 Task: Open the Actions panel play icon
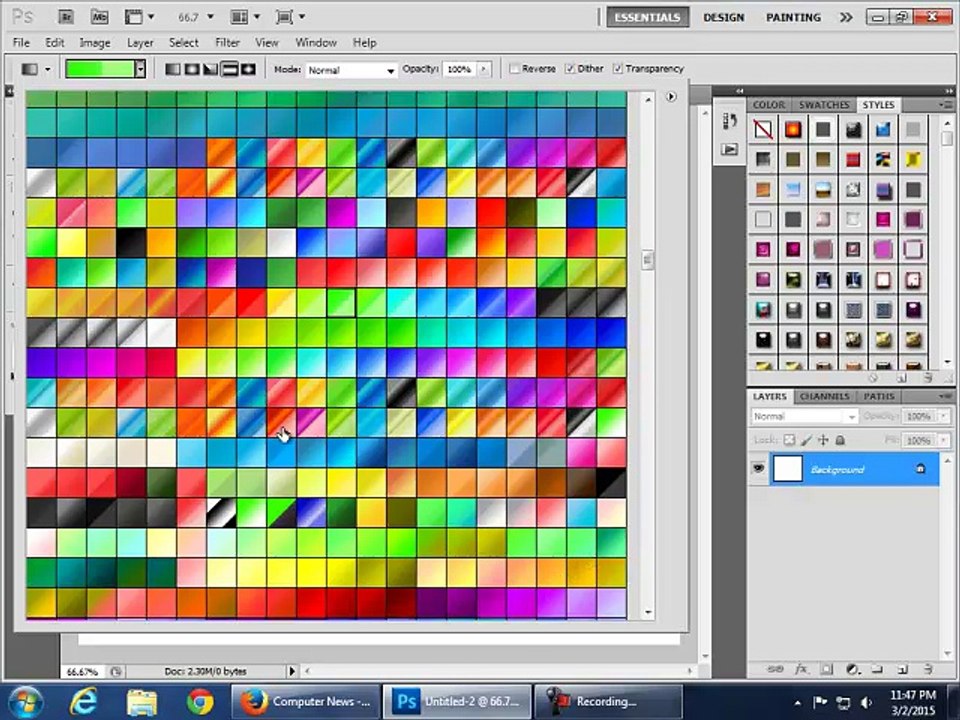[729, 149]
